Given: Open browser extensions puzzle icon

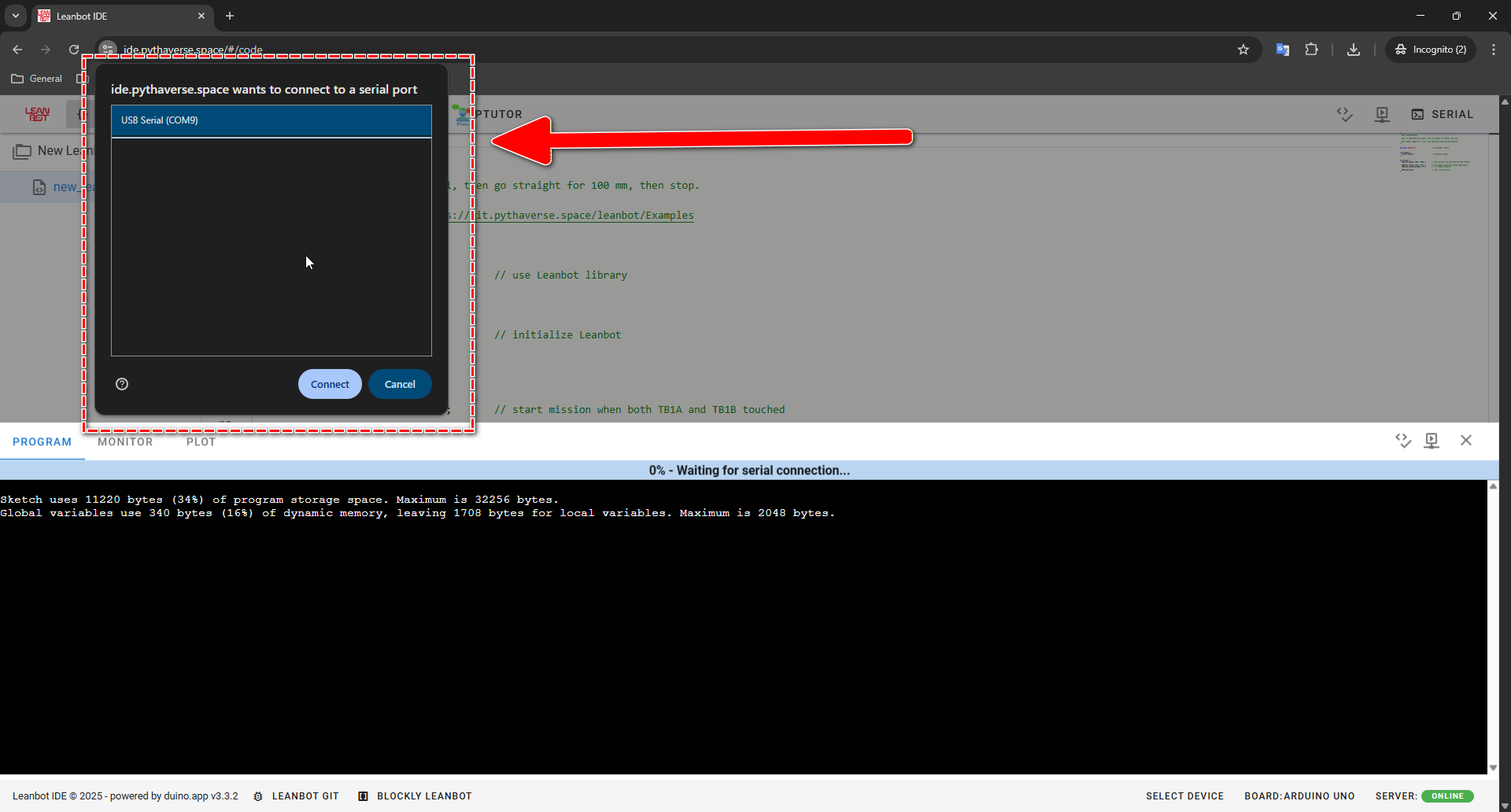Looking at the screenshot, I should 1311,50.
